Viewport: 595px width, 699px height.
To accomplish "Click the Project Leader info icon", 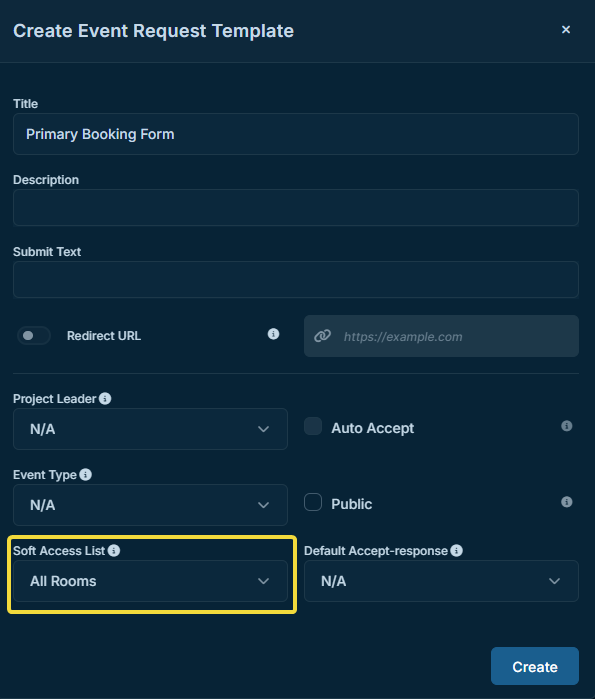I will click(105, 399).
